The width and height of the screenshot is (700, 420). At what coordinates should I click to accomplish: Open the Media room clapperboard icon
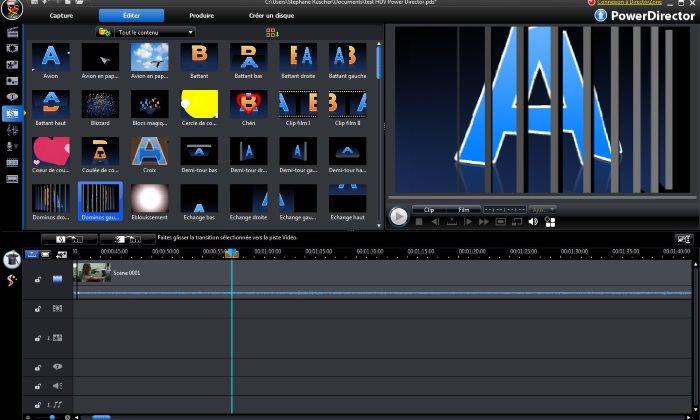(x=13, y=32)
